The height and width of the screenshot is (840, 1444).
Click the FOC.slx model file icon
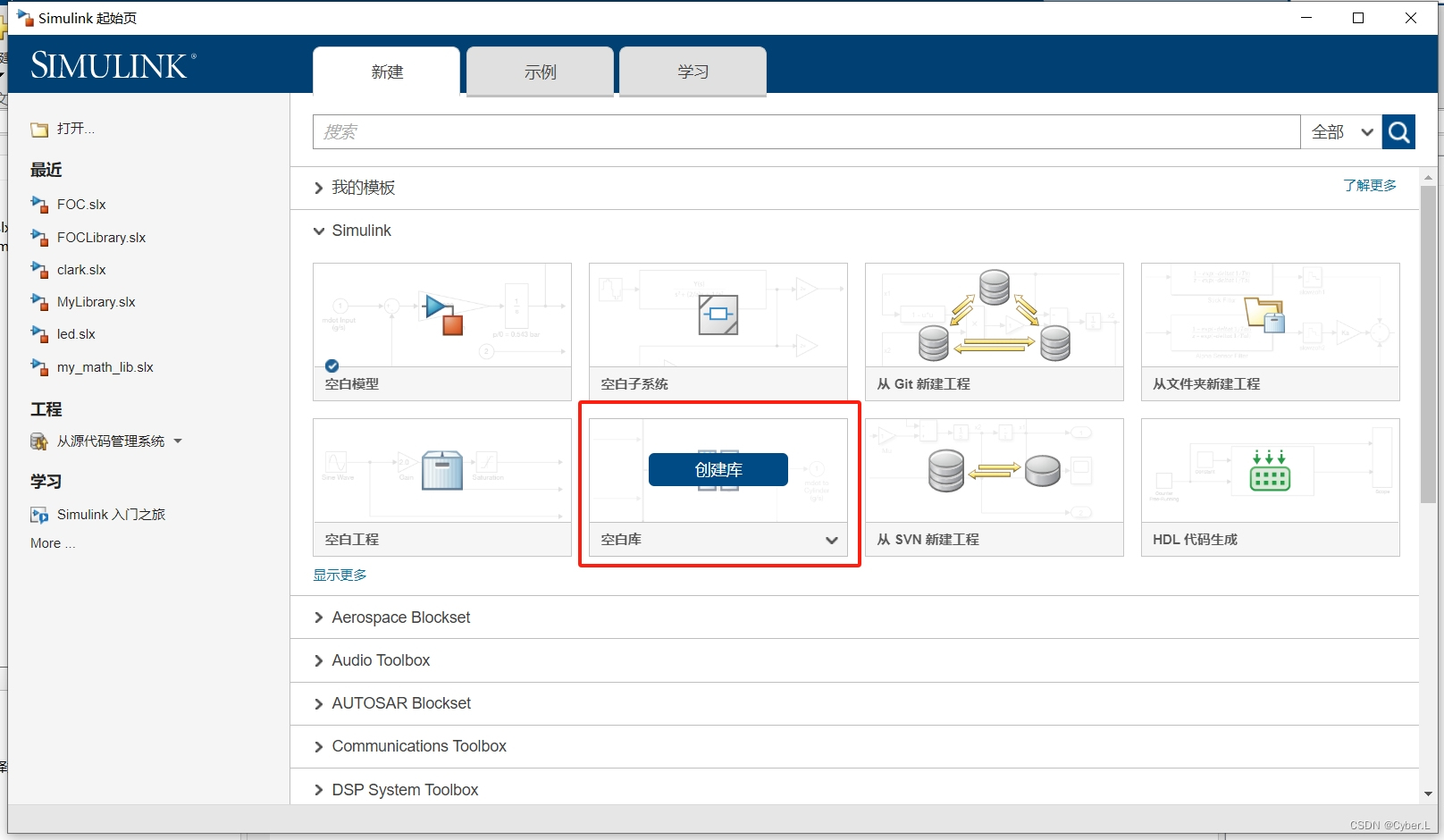[x=39, y=205]
